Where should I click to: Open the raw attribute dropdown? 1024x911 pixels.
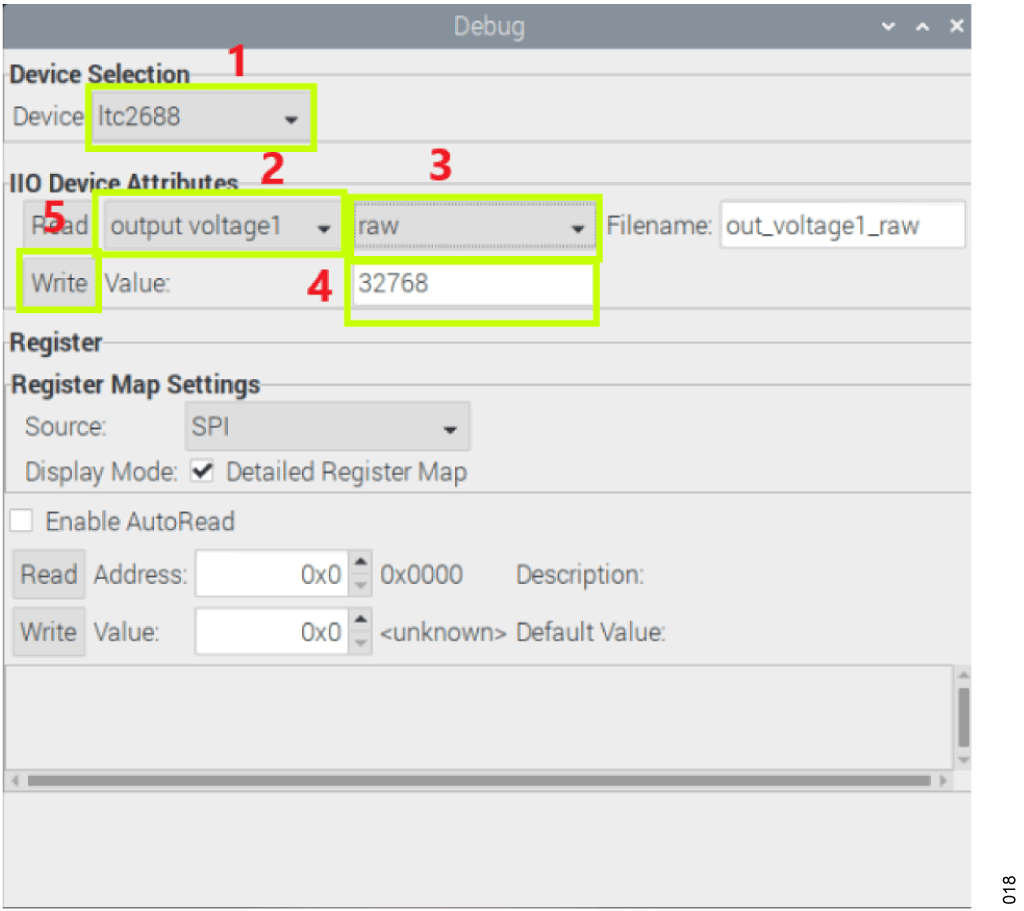coord(472,227)
